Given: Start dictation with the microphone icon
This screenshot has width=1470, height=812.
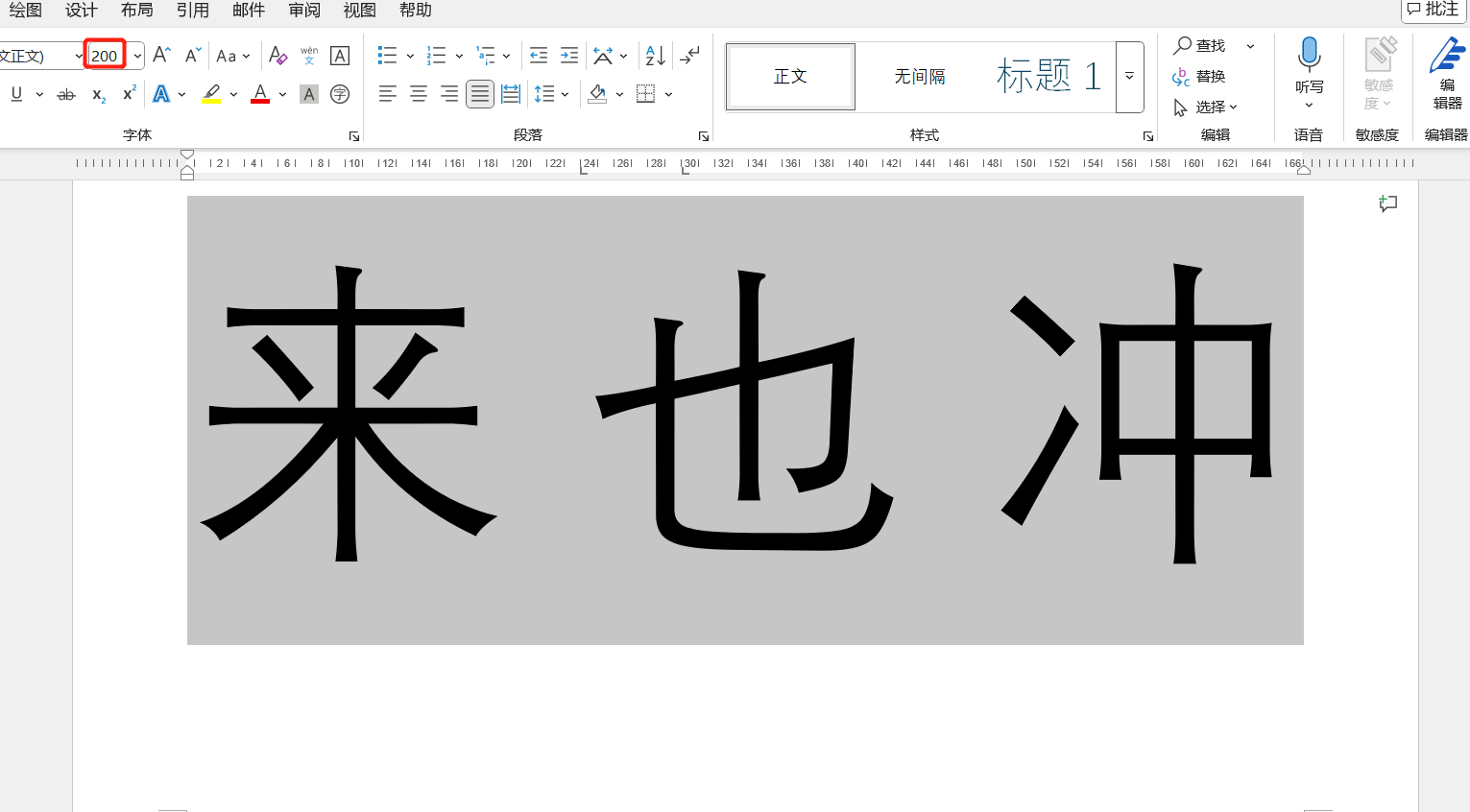Looking at the screenshot, I should click(x=1309, y=56).
